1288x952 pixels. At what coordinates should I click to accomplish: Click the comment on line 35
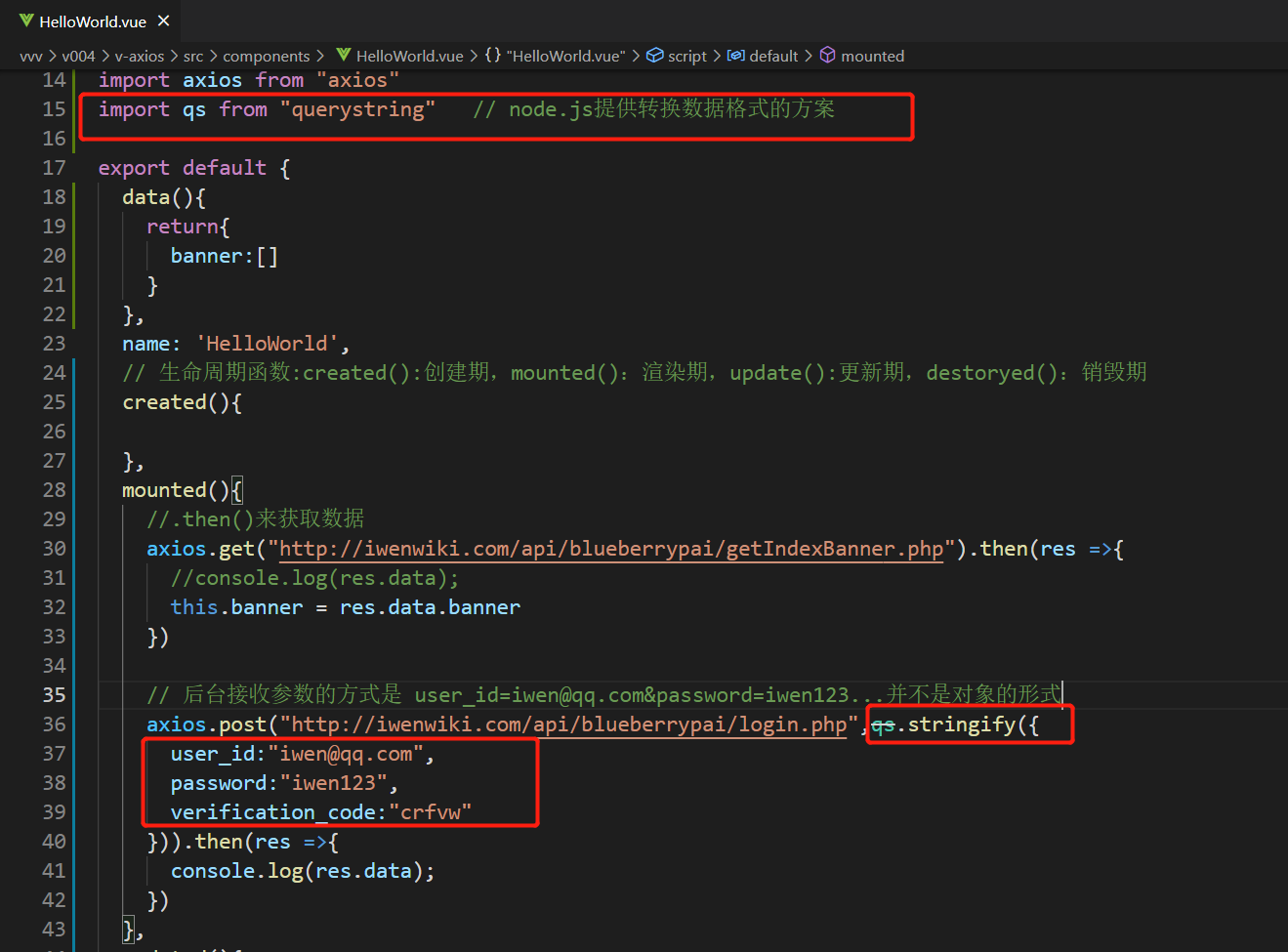pyautogui.click(x=603, y=694)
